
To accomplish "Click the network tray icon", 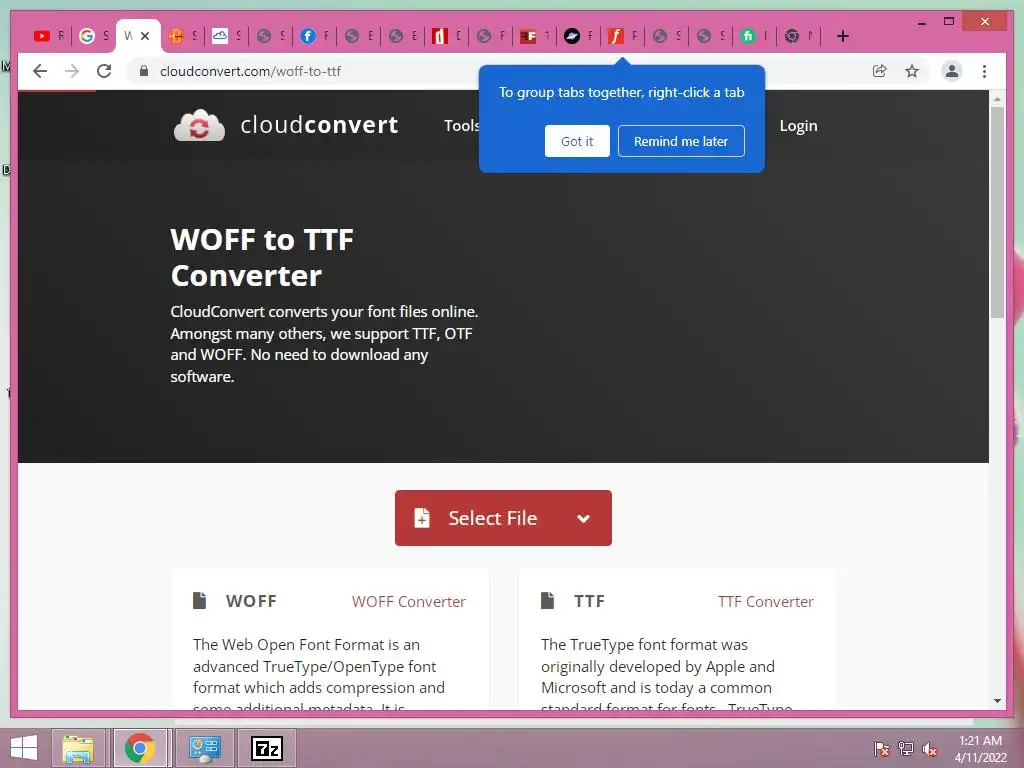I will point(906,749).
